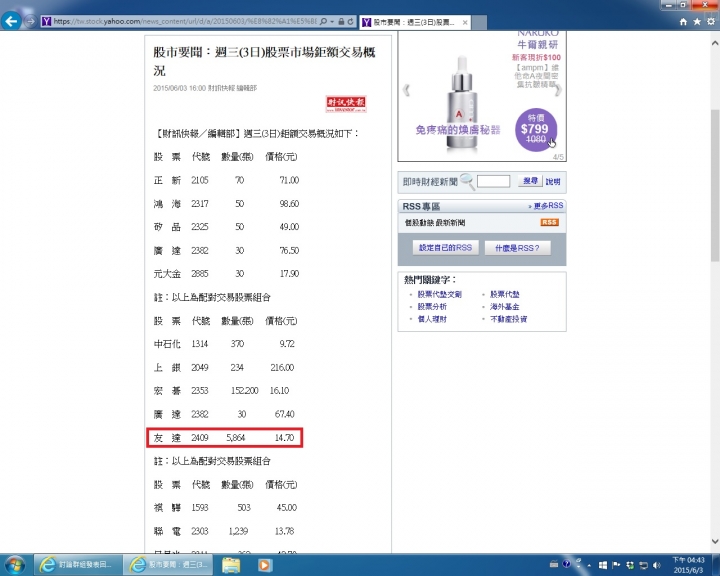Open the 不動產投資 keyword link
720x576 pixels.
click(509, 319)
